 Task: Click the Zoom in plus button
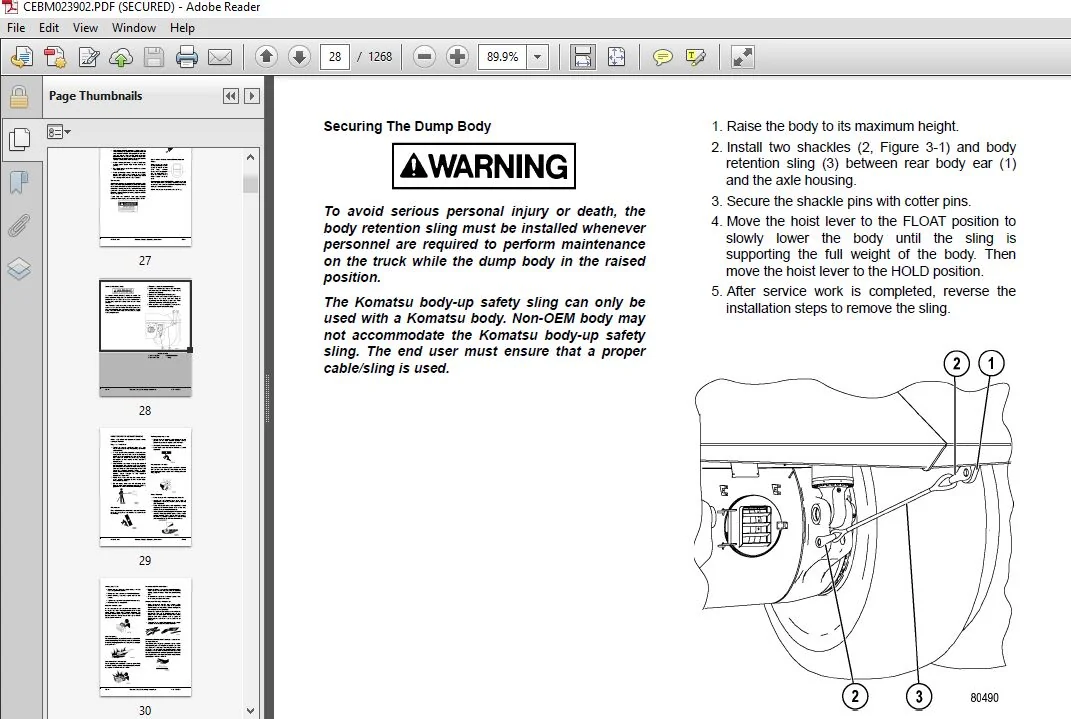[x=457, y=57]
